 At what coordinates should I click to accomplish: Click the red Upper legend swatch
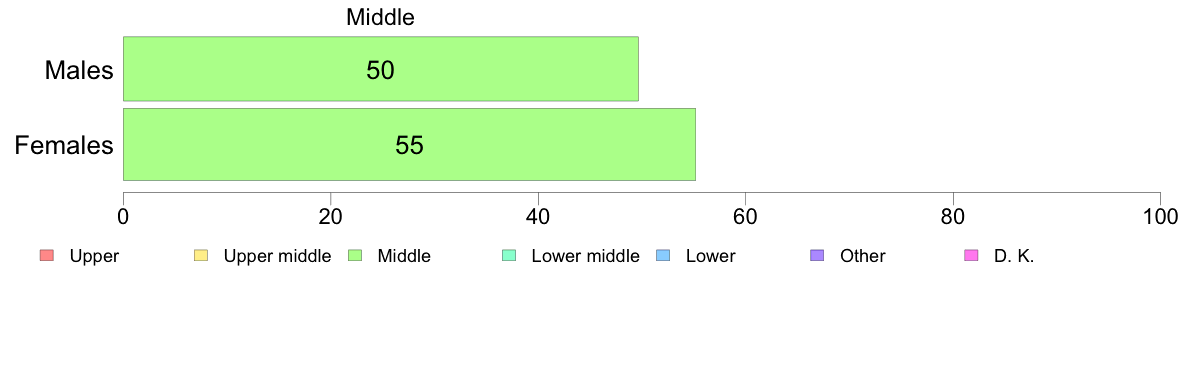point(45,256)
